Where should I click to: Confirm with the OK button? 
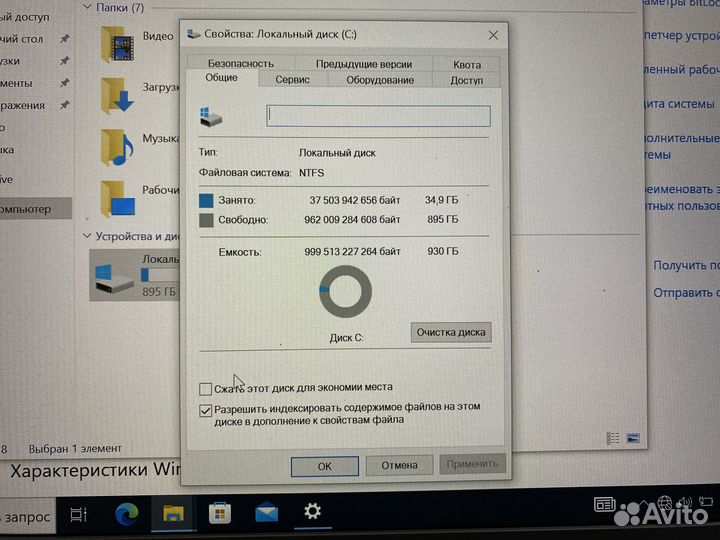tap(325, 466)
